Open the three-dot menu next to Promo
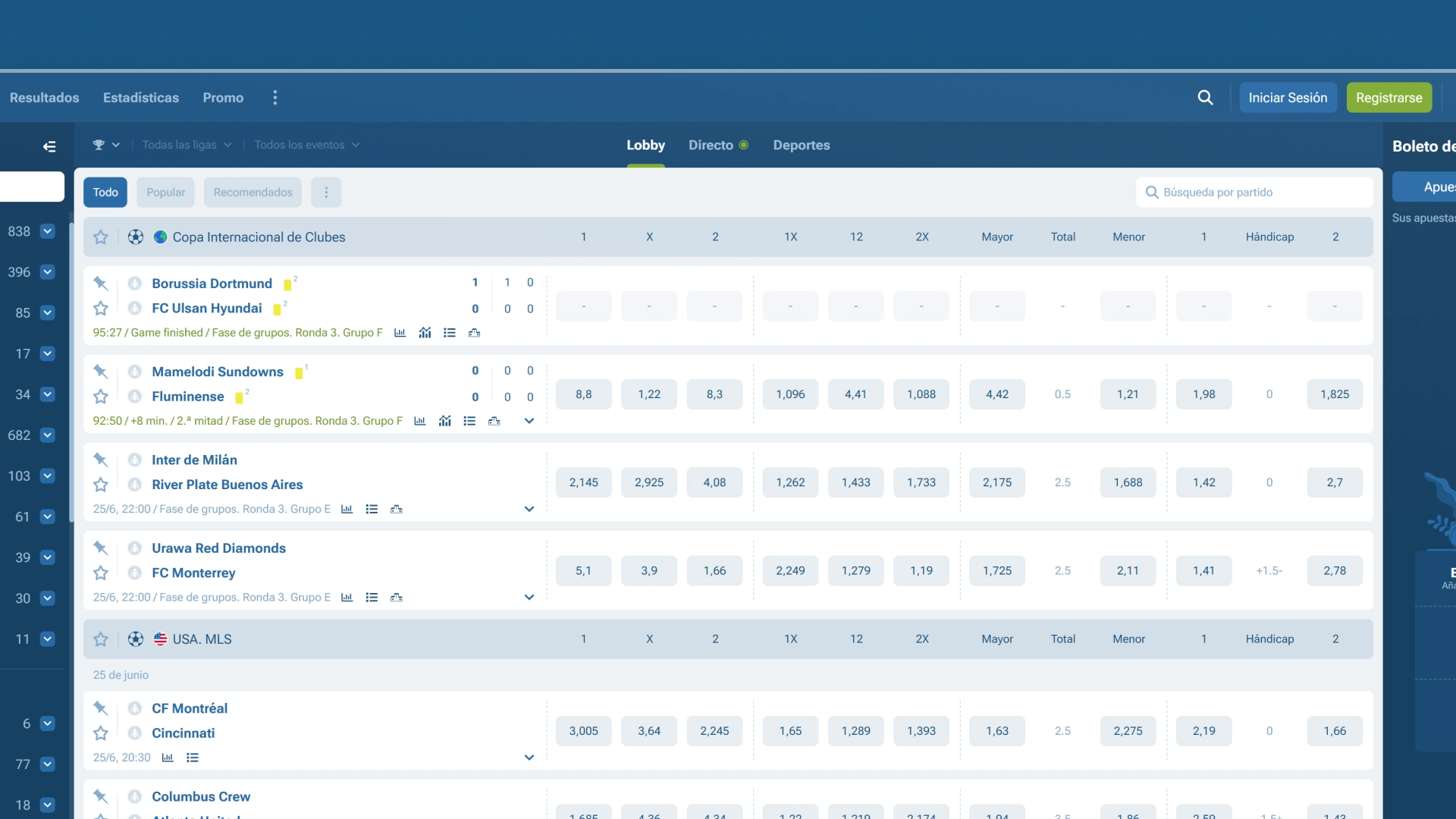 275,98
